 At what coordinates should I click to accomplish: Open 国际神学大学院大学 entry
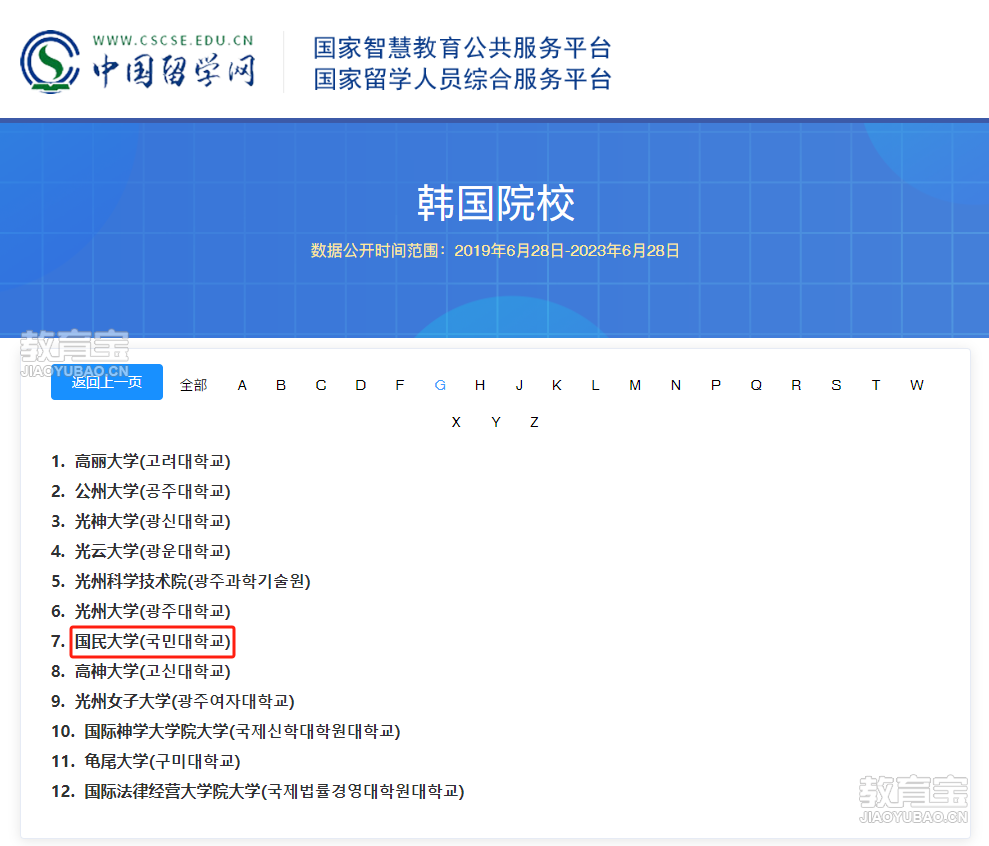point(242,731)
